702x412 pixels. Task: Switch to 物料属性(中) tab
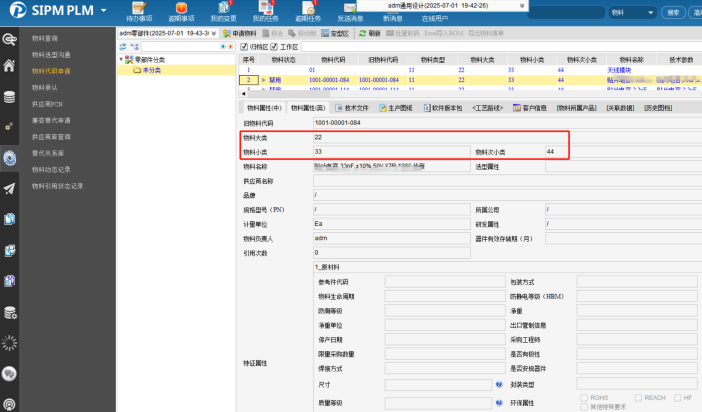pyautogui.click(x=264, y=108)
